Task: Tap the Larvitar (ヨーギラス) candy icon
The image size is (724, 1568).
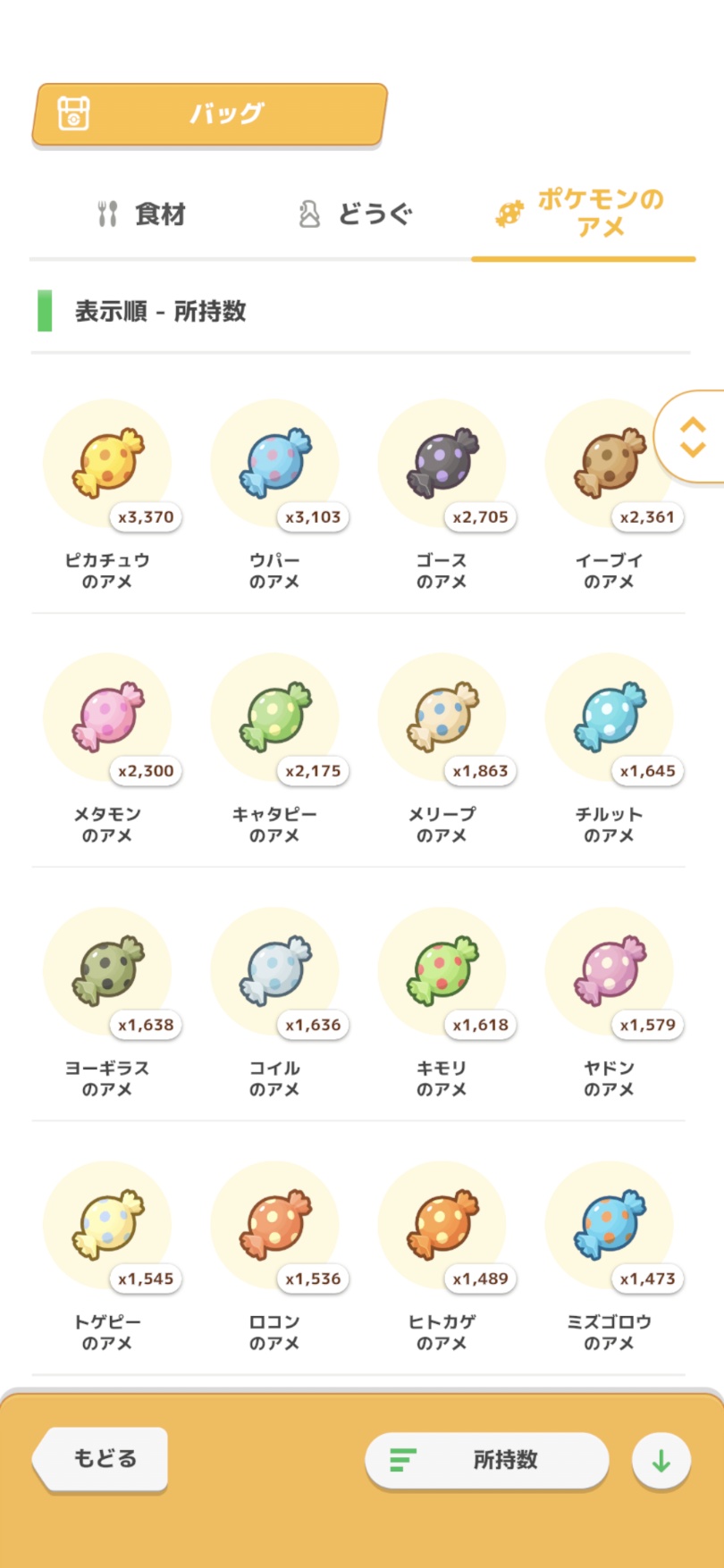Action: click(107, 970)
